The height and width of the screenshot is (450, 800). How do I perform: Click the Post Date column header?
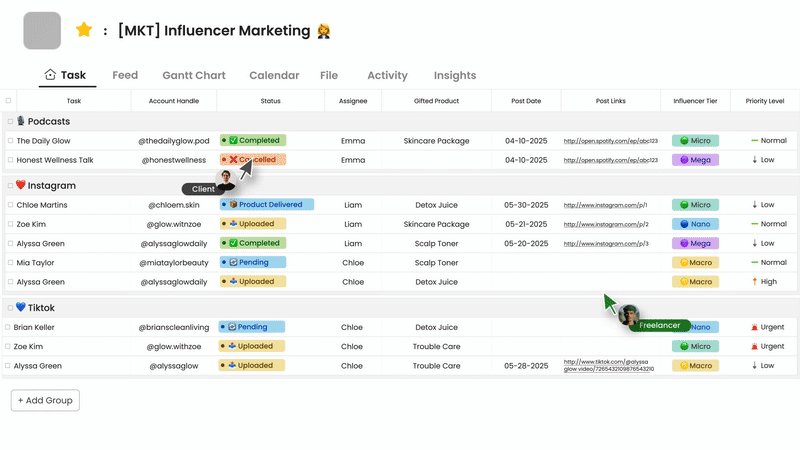pos(526,101)
